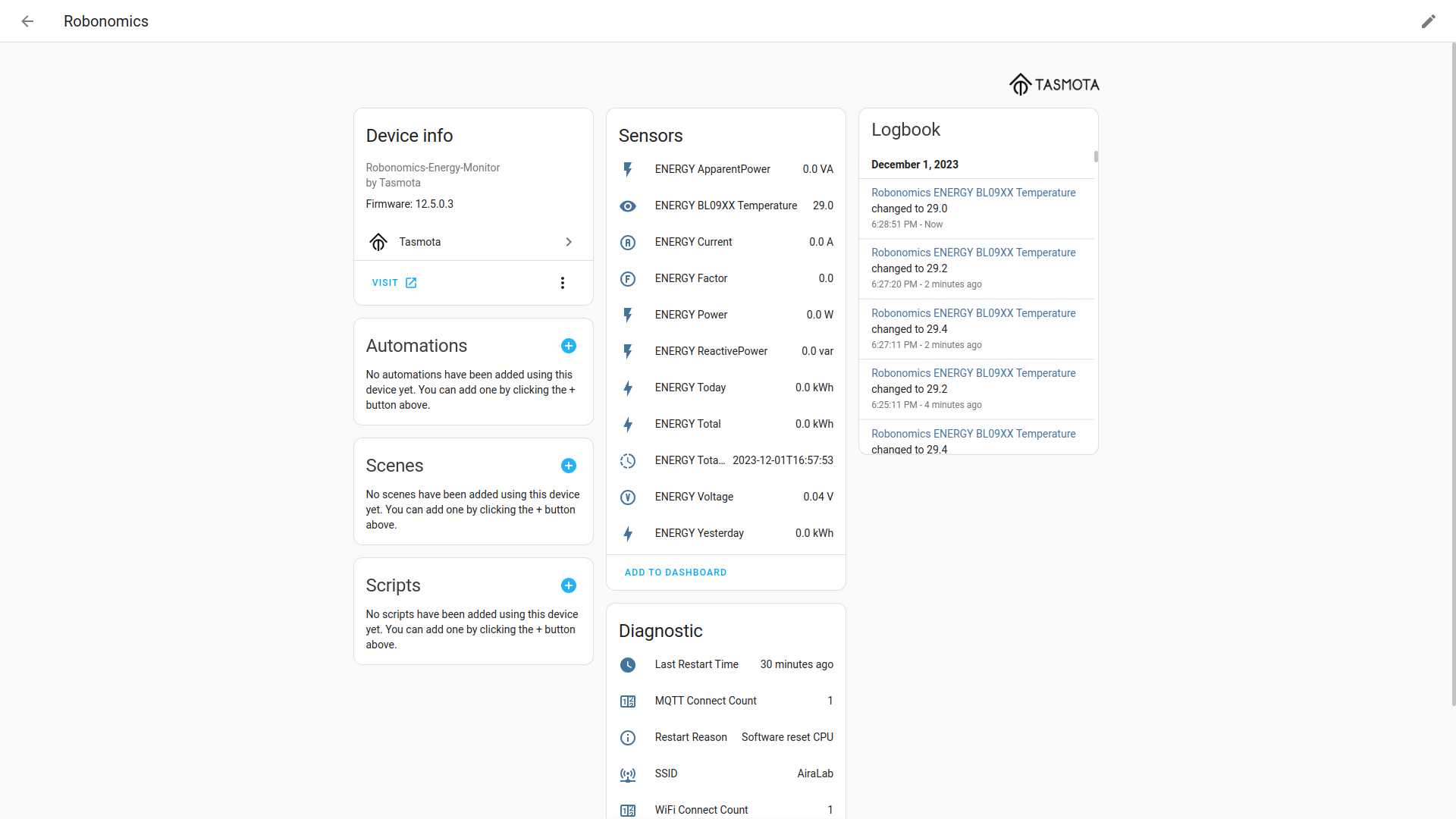Open logbook entry from 6:27:11 PM
Viewport: 1456px width, 819px height.
pyautogui.click(x=976, y=329)
